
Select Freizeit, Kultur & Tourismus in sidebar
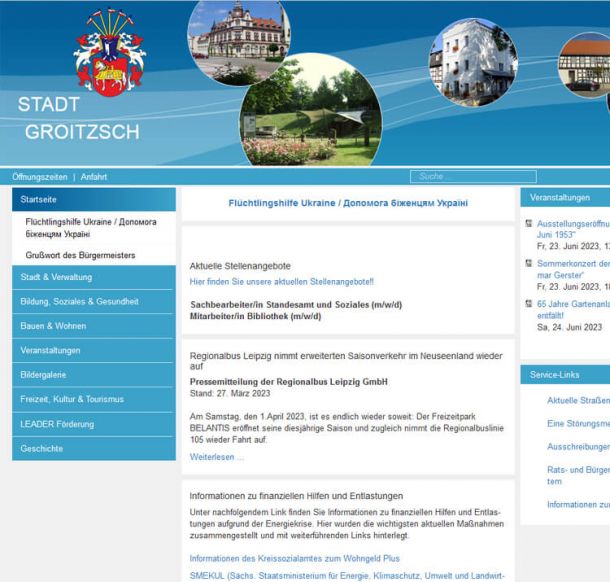[x=93, y=399]
